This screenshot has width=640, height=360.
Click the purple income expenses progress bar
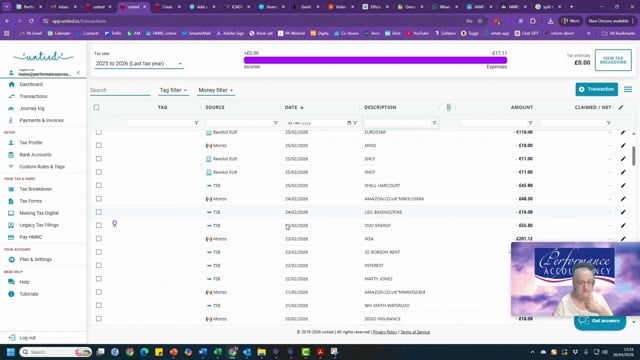376,60
